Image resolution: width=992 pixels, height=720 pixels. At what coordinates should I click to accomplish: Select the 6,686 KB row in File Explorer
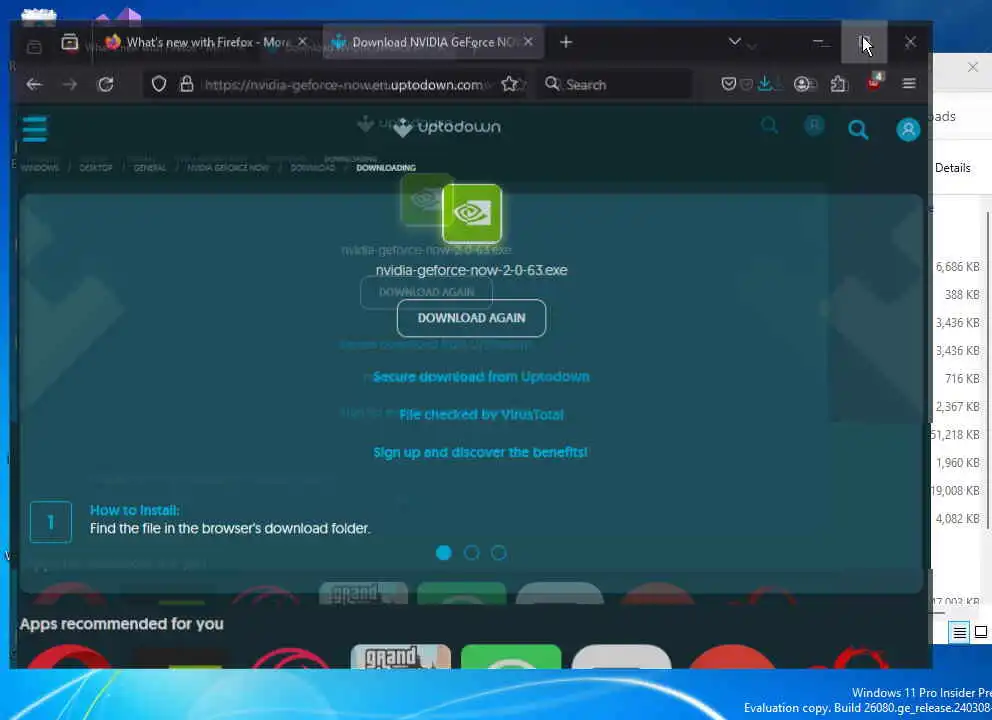[x=958, y=267]
